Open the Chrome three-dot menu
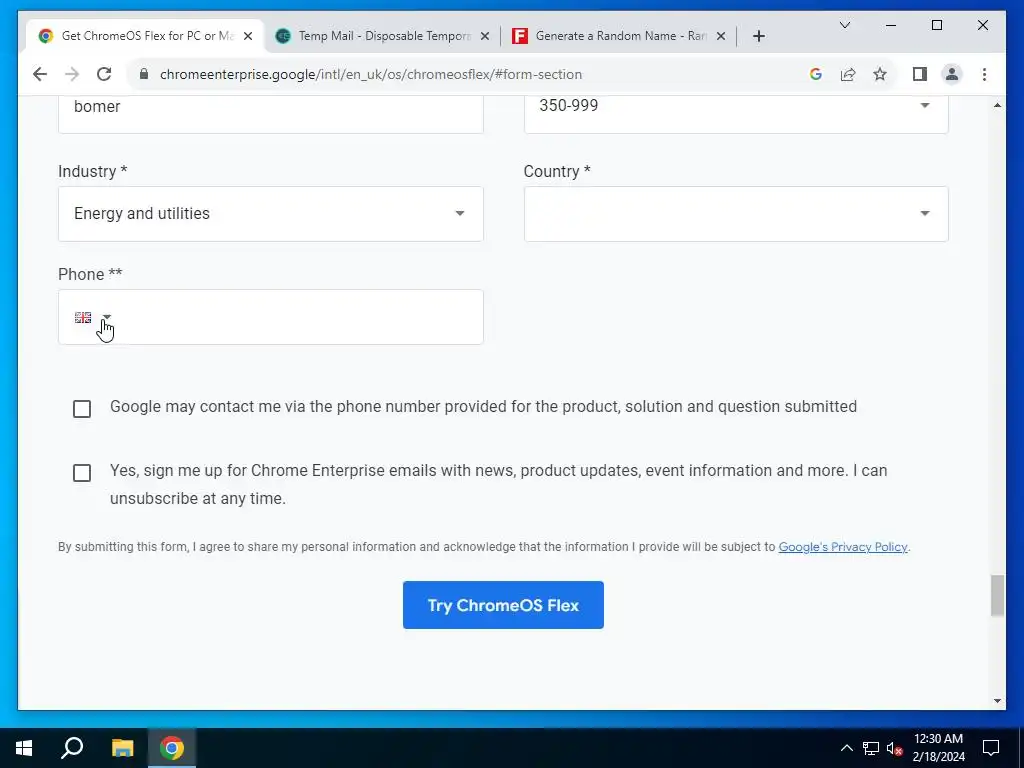The height and width of the screenshot is (768, 1024). point(984,74)
